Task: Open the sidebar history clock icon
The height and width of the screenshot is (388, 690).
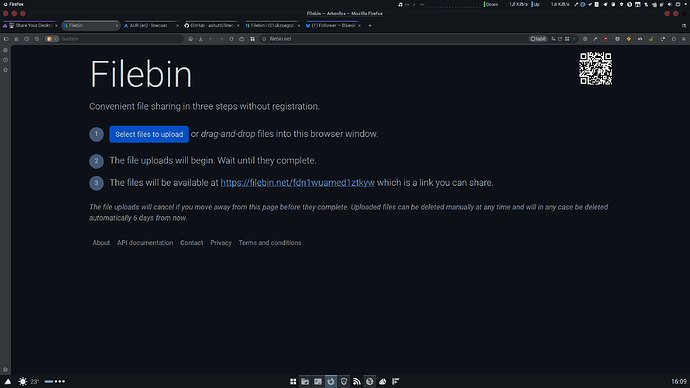Action: click(x=5, y=60)
